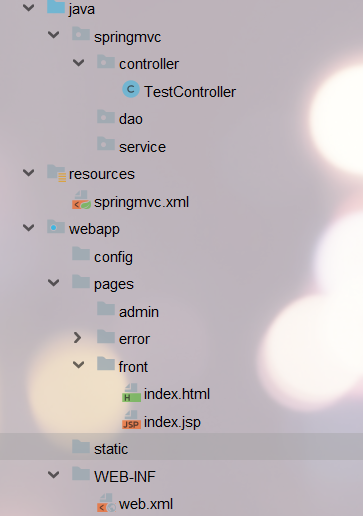Click the java source folder icon
Image resolution: width=363 pixels, height=516 pixels.
pyautogui.click(x=56, y=7)
